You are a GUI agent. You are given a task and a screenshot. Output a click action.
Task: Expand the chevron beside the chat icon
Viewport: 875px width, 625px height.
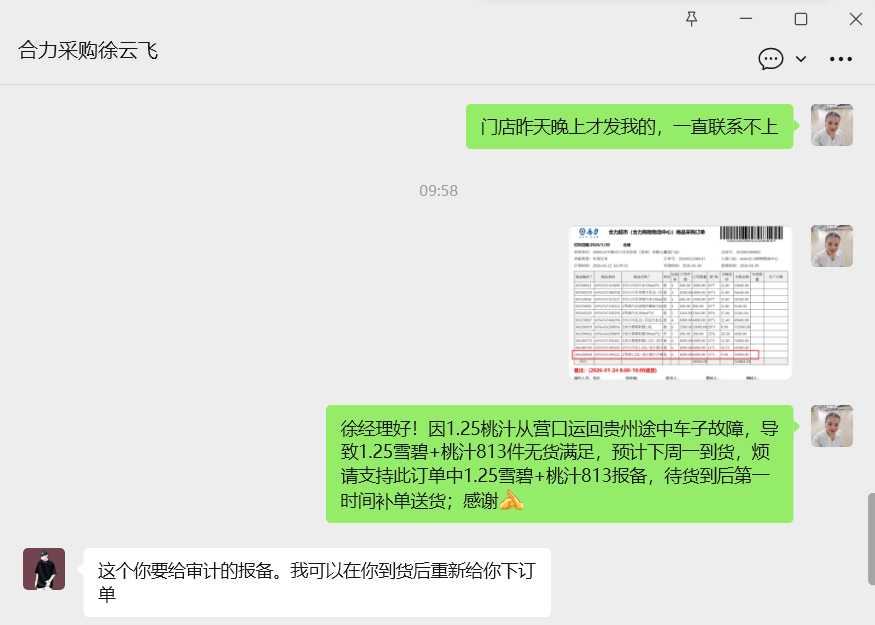pos(801,59)
